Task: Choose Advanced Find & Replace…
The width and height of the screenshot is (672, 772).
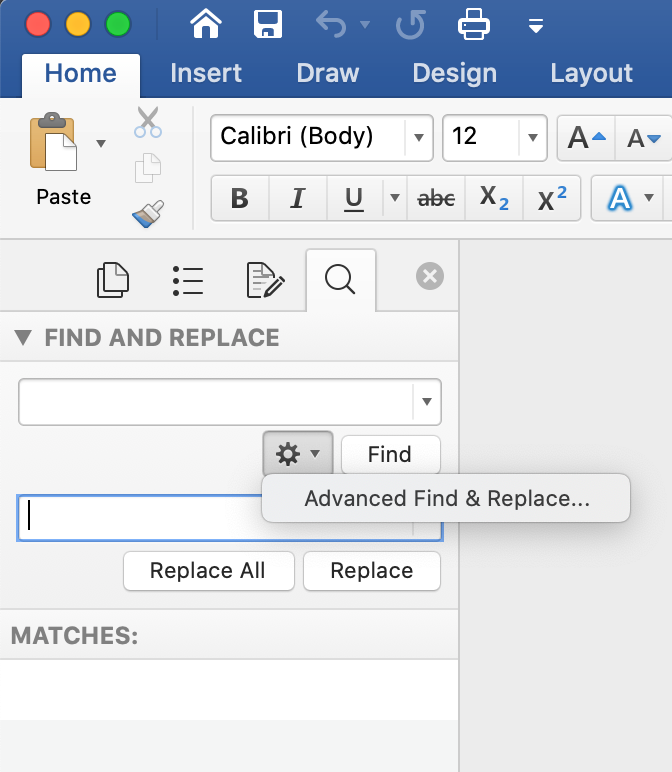Action: [447, 498]
